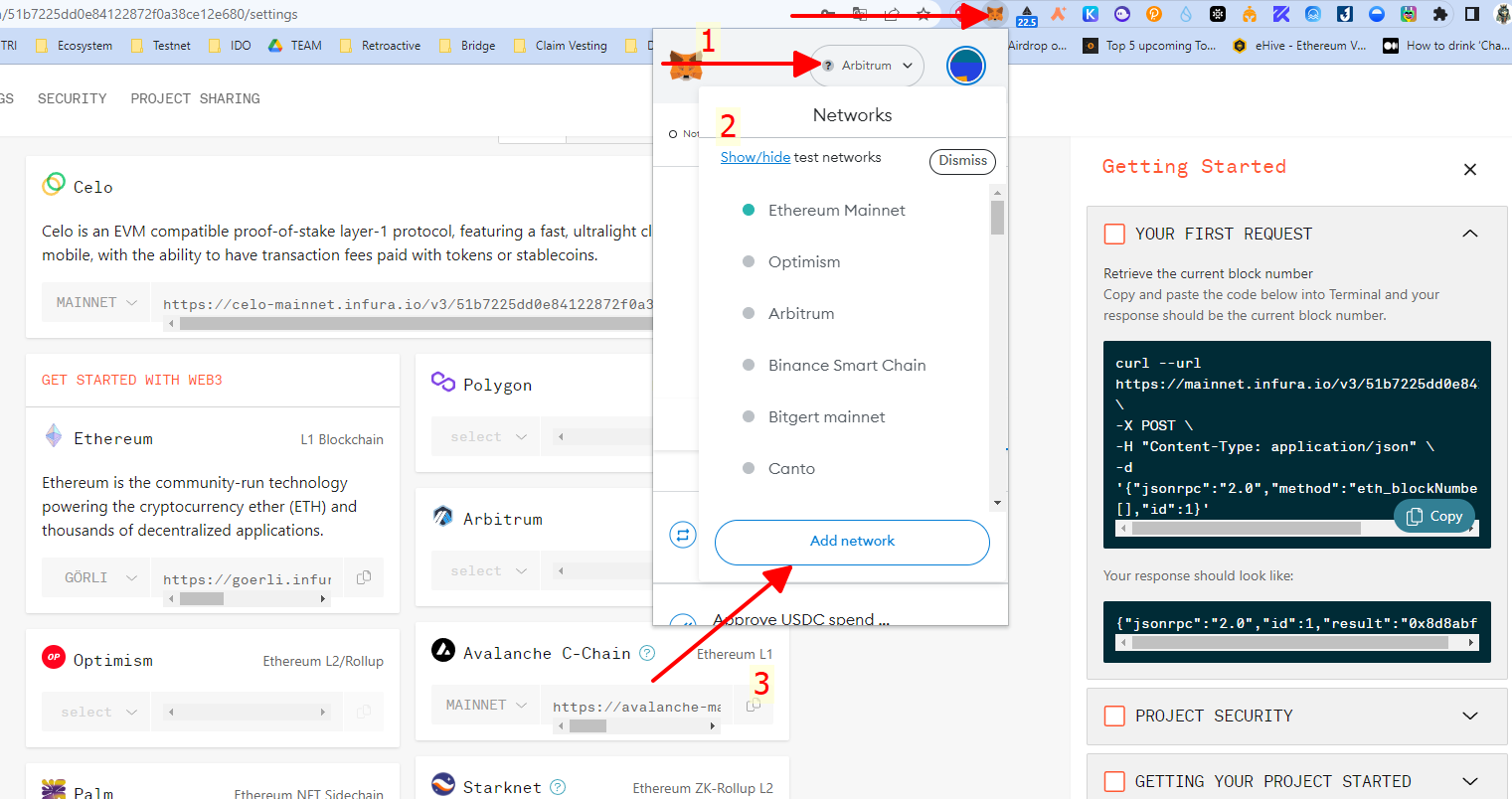Collapse the Your First Request section
Image resolution: width=1512 pixels, height=799 pixels.
(1470, 234)
